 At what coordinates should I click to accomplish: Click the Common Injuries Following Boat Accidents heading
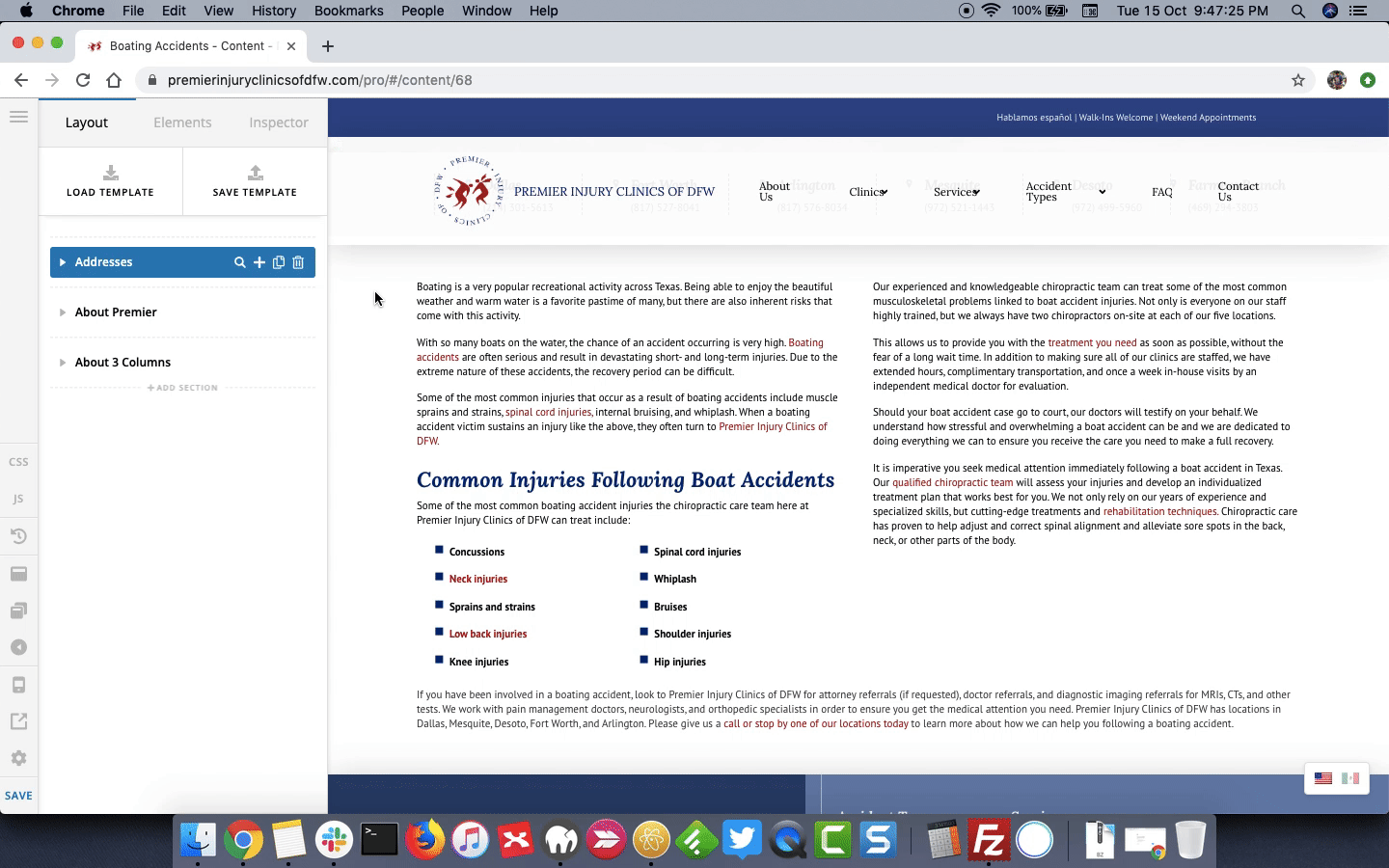(x=625, y=479)
